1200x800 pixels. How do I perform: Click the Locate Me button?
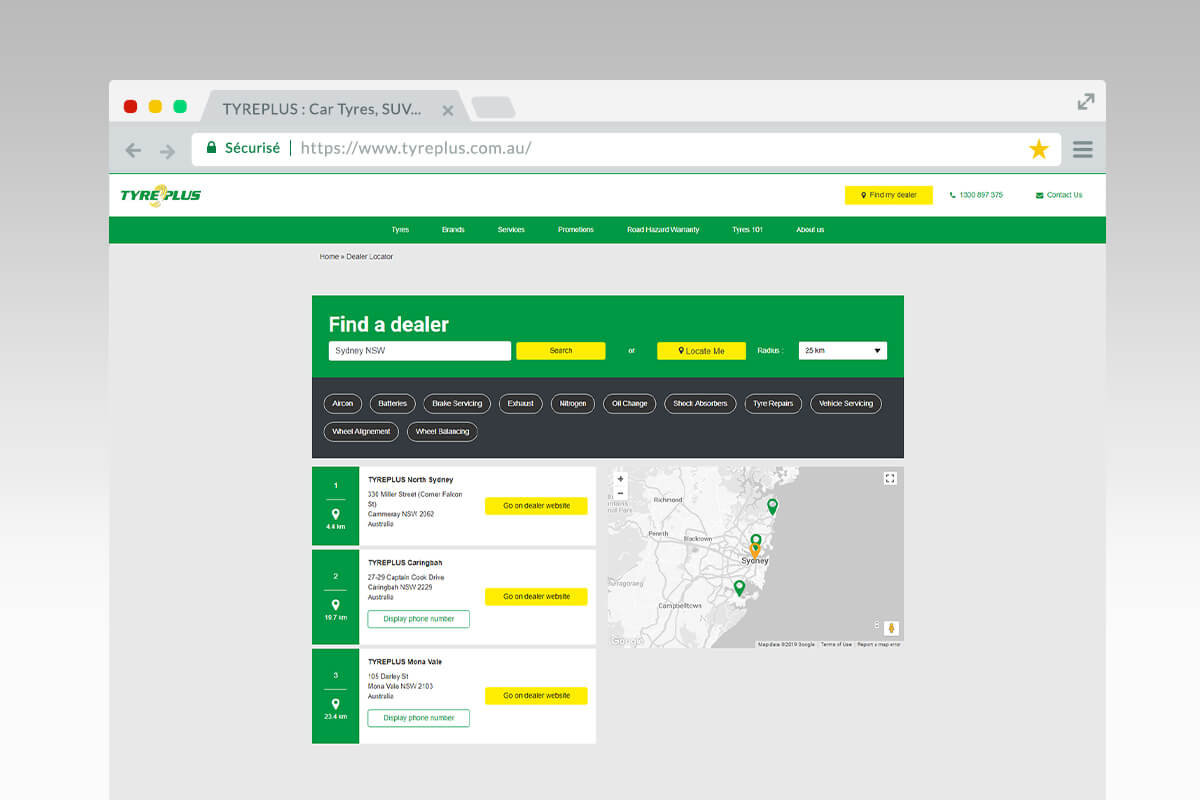coord(701,351)
